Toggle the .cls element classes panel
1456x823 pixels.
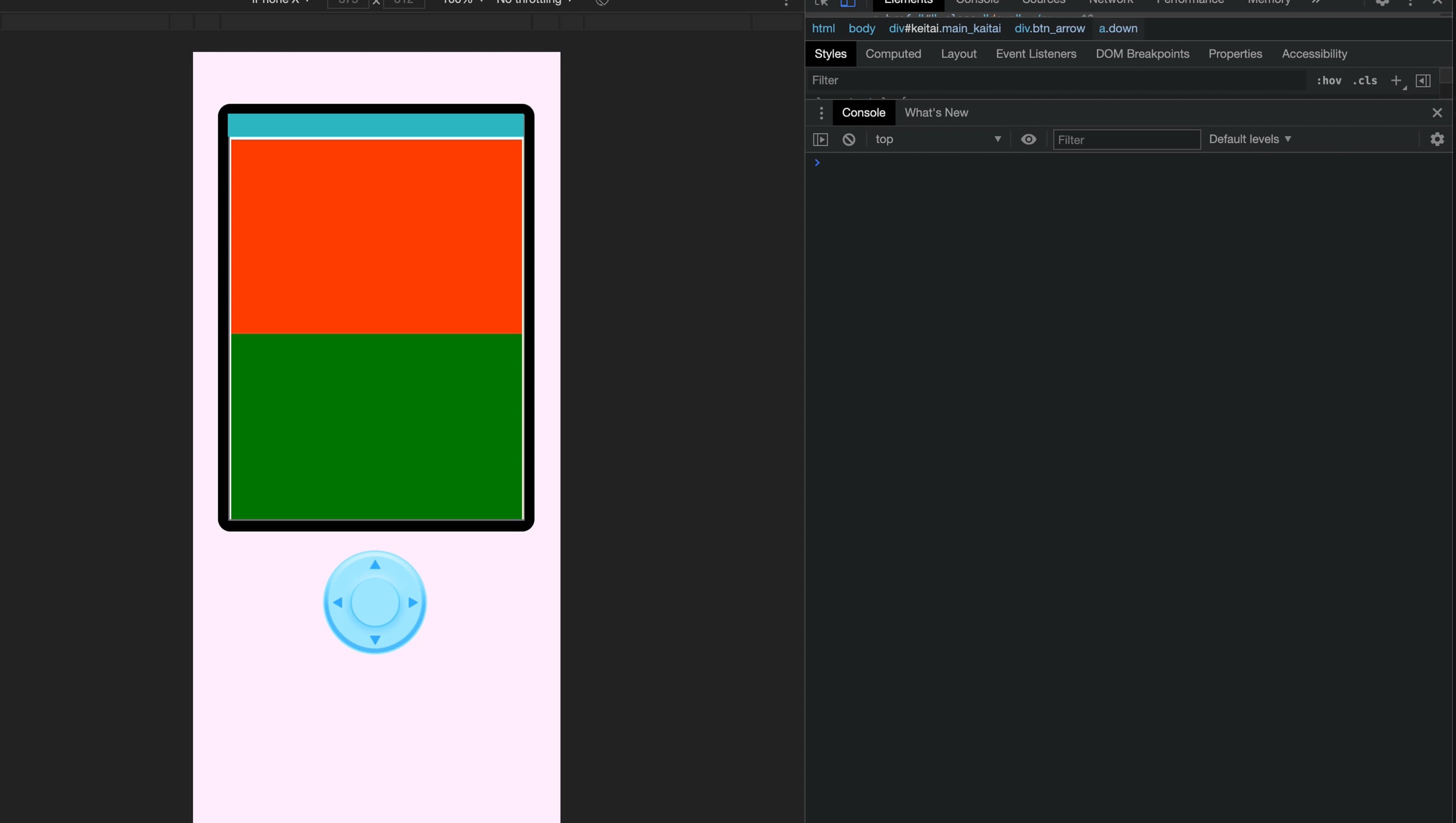(x=1364, y=81)
